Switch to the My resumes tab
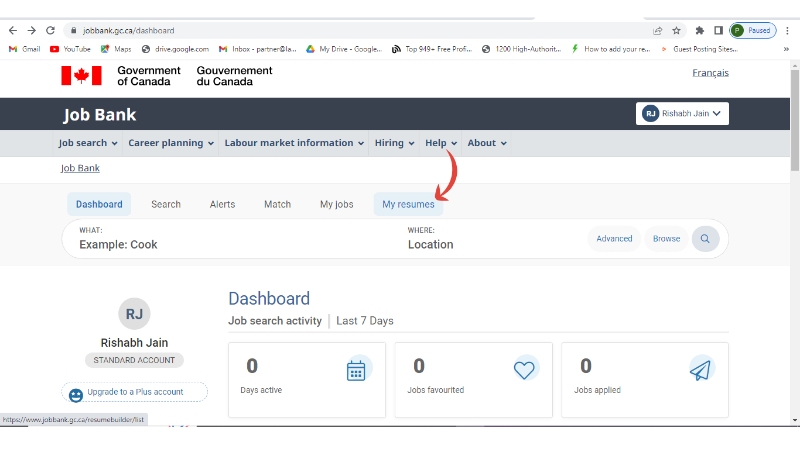800x449 pixels. 408,204
